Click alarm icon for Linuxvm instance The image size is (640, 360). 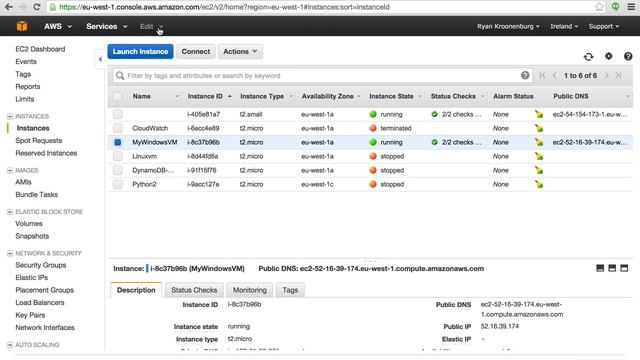[539, 156]
